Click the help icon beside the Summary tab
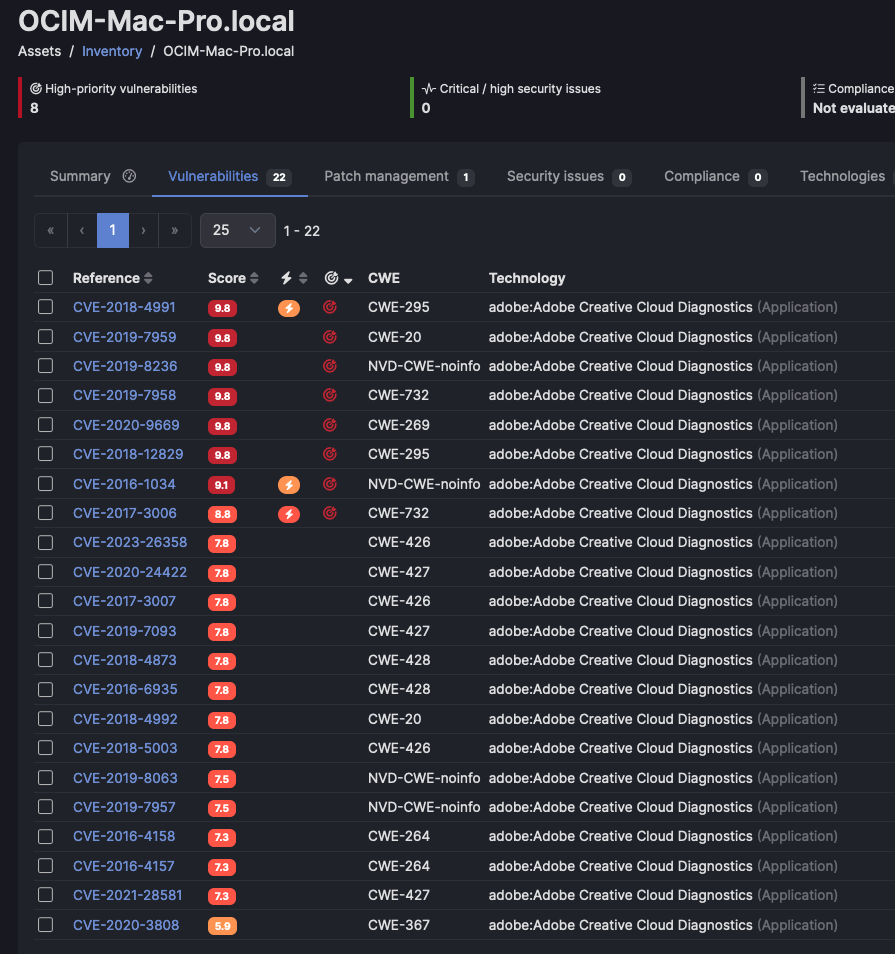The height and width of the screenshot is (954, 895). [129, 175]
